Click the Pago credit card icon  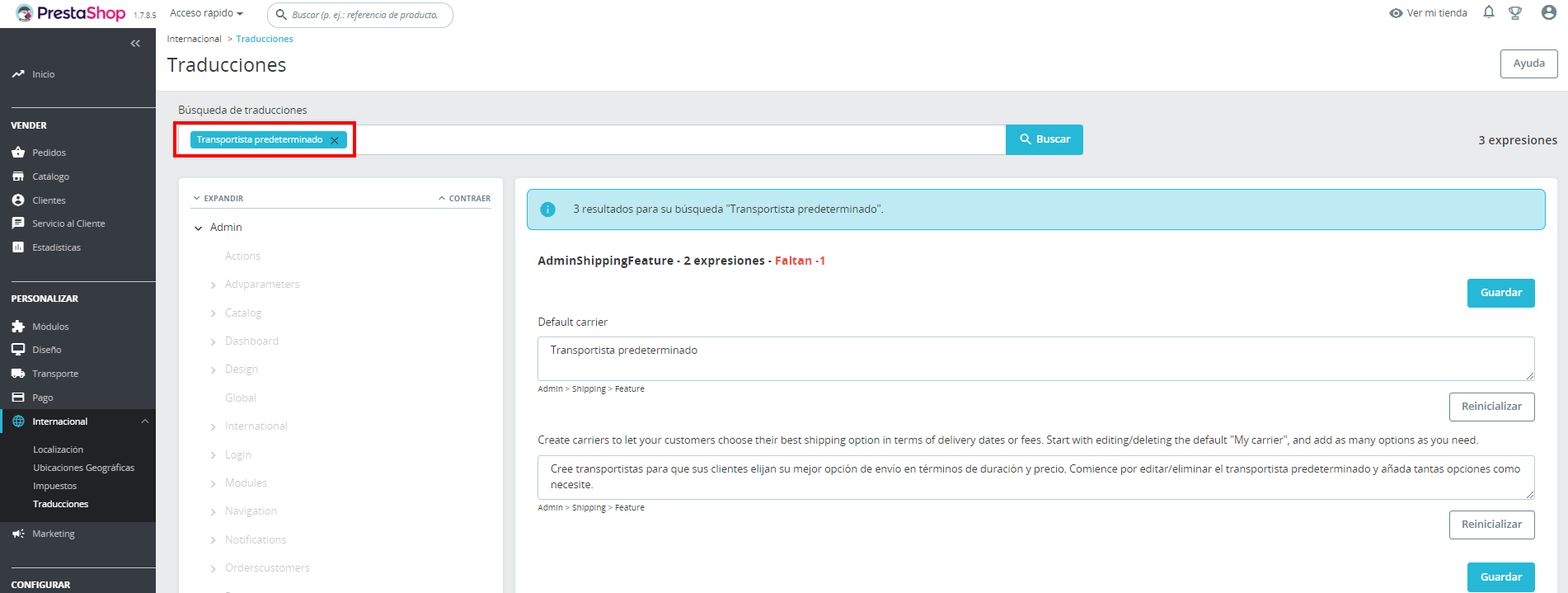tap(18, 398)
